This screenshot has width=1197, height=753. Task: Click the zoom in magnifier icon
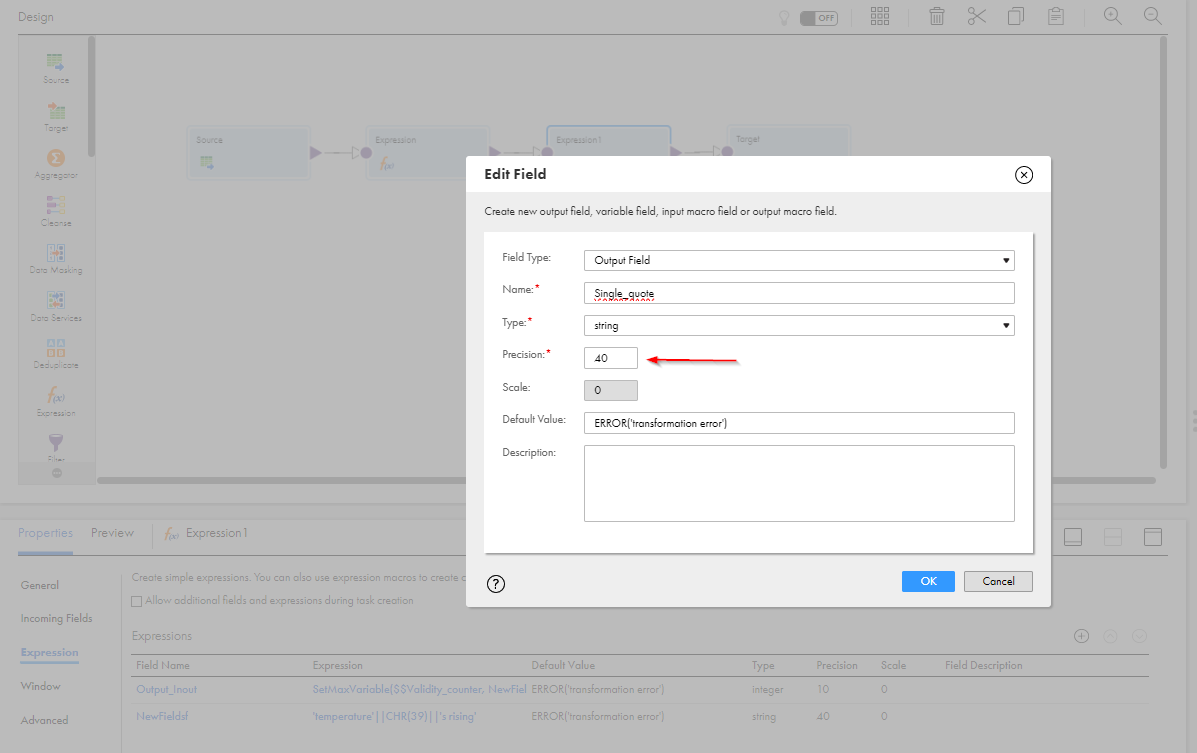1112,16
